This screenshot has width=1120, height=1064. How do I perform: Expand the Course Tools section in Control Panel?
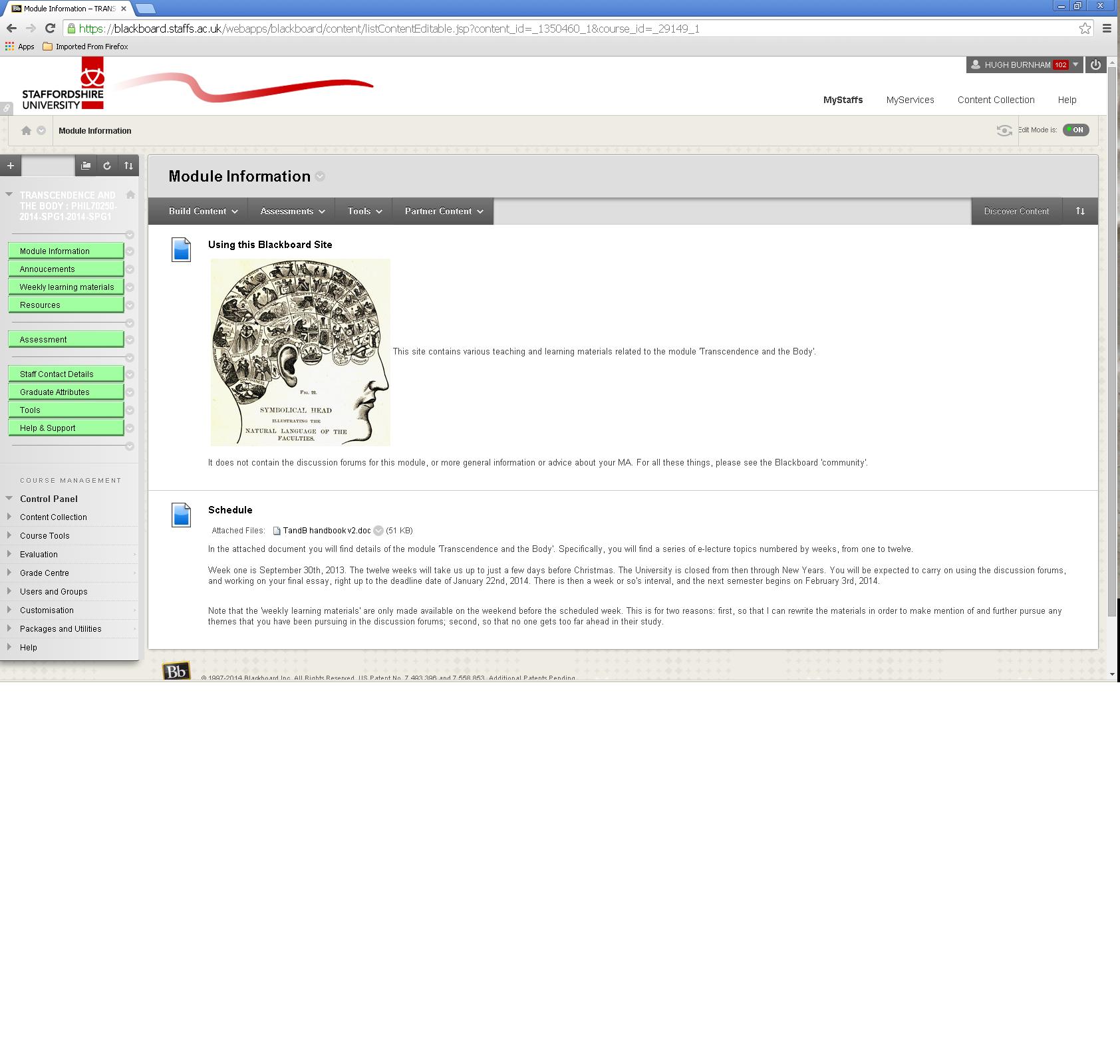[45, 535]
